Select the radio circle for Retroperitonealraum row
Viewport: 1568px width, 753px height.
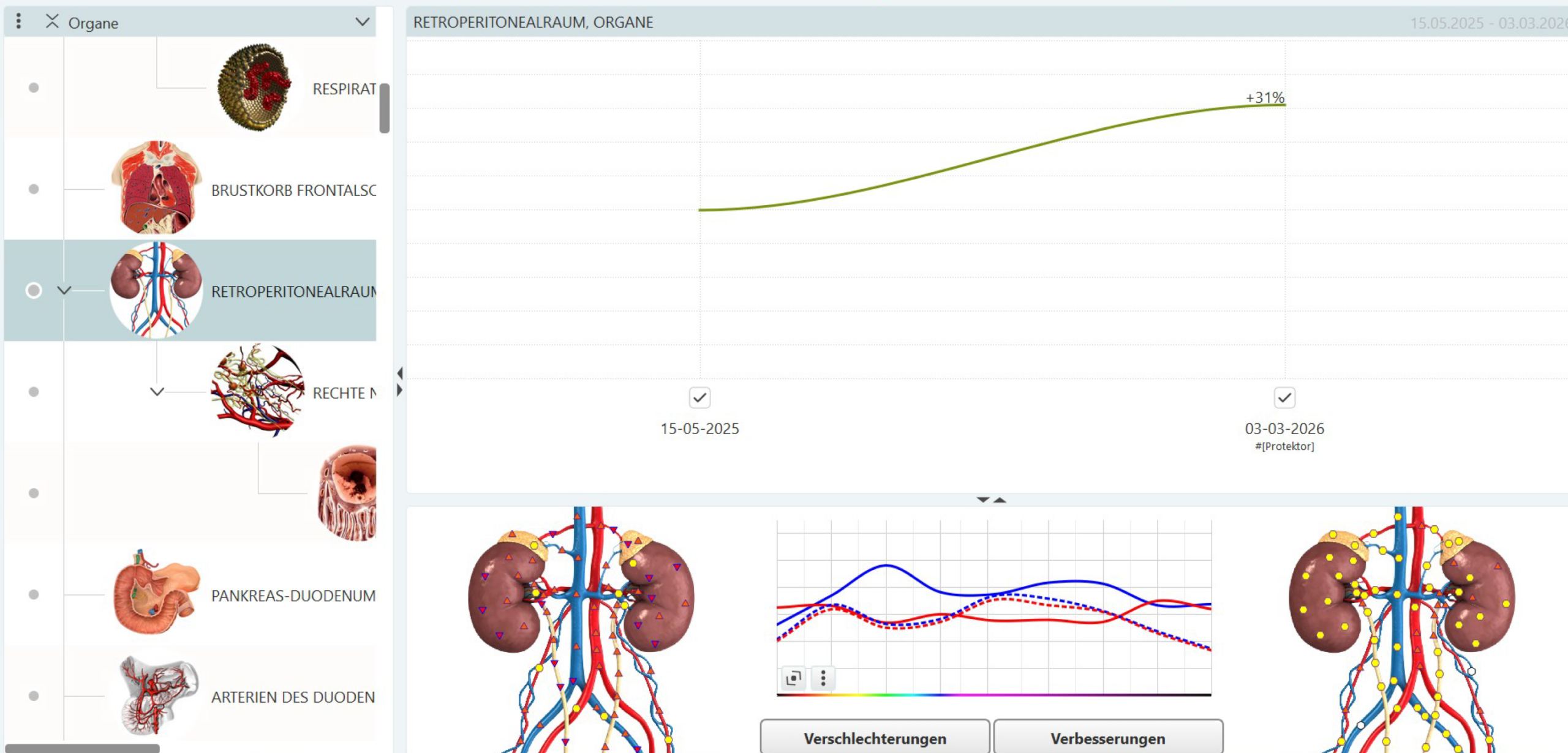[x=34, y=290]
